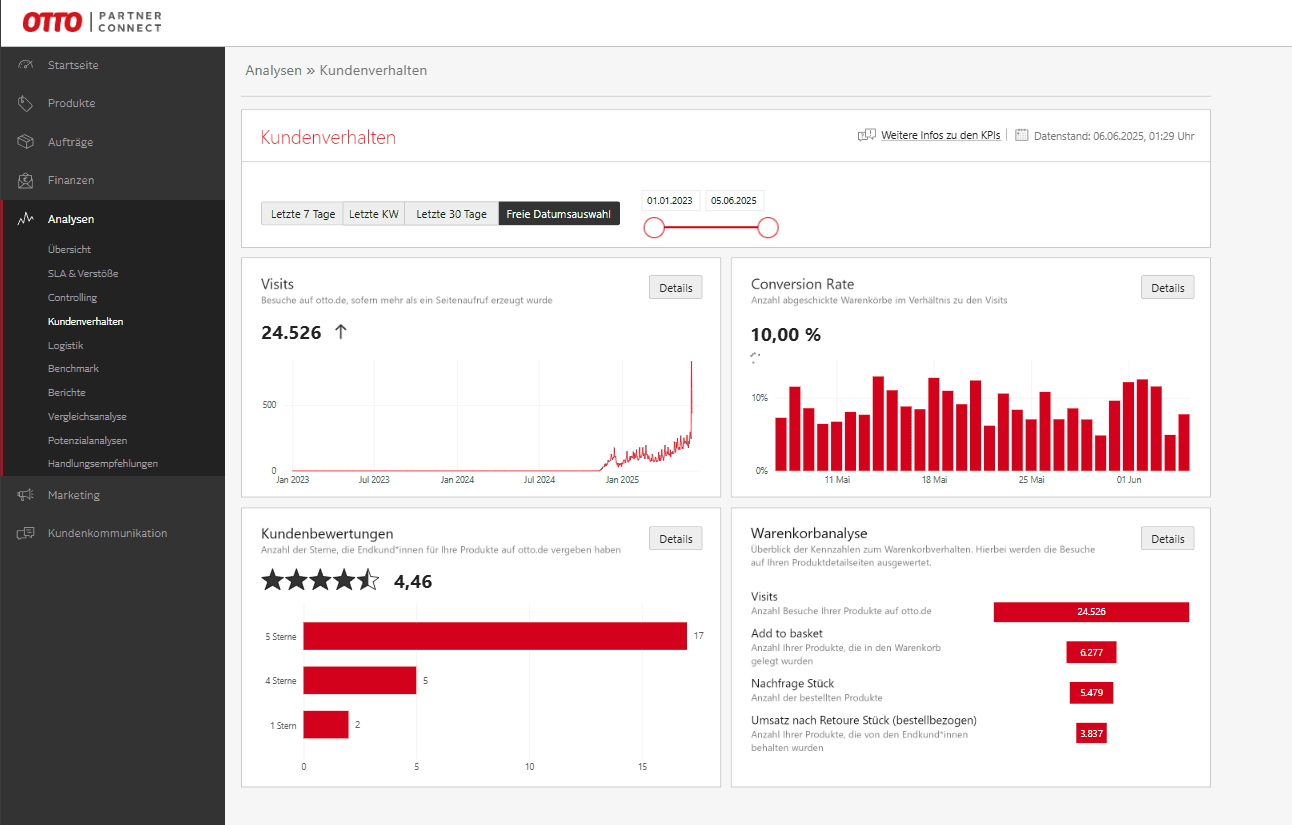The width and height of the screenshot is (1292, 825).
Task: Click the red date range slider track
Action: click(x=711, y=228)
